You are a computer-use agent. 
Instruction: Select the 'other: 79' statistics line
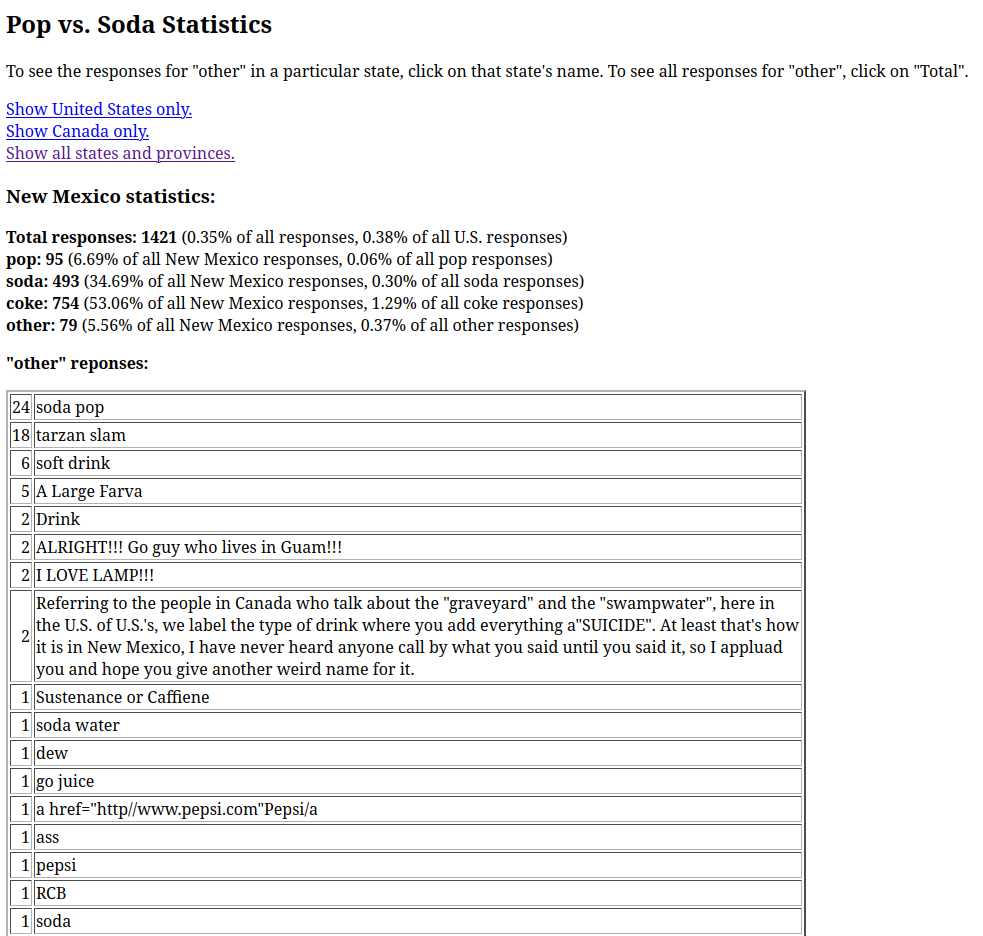pos(293,325)
